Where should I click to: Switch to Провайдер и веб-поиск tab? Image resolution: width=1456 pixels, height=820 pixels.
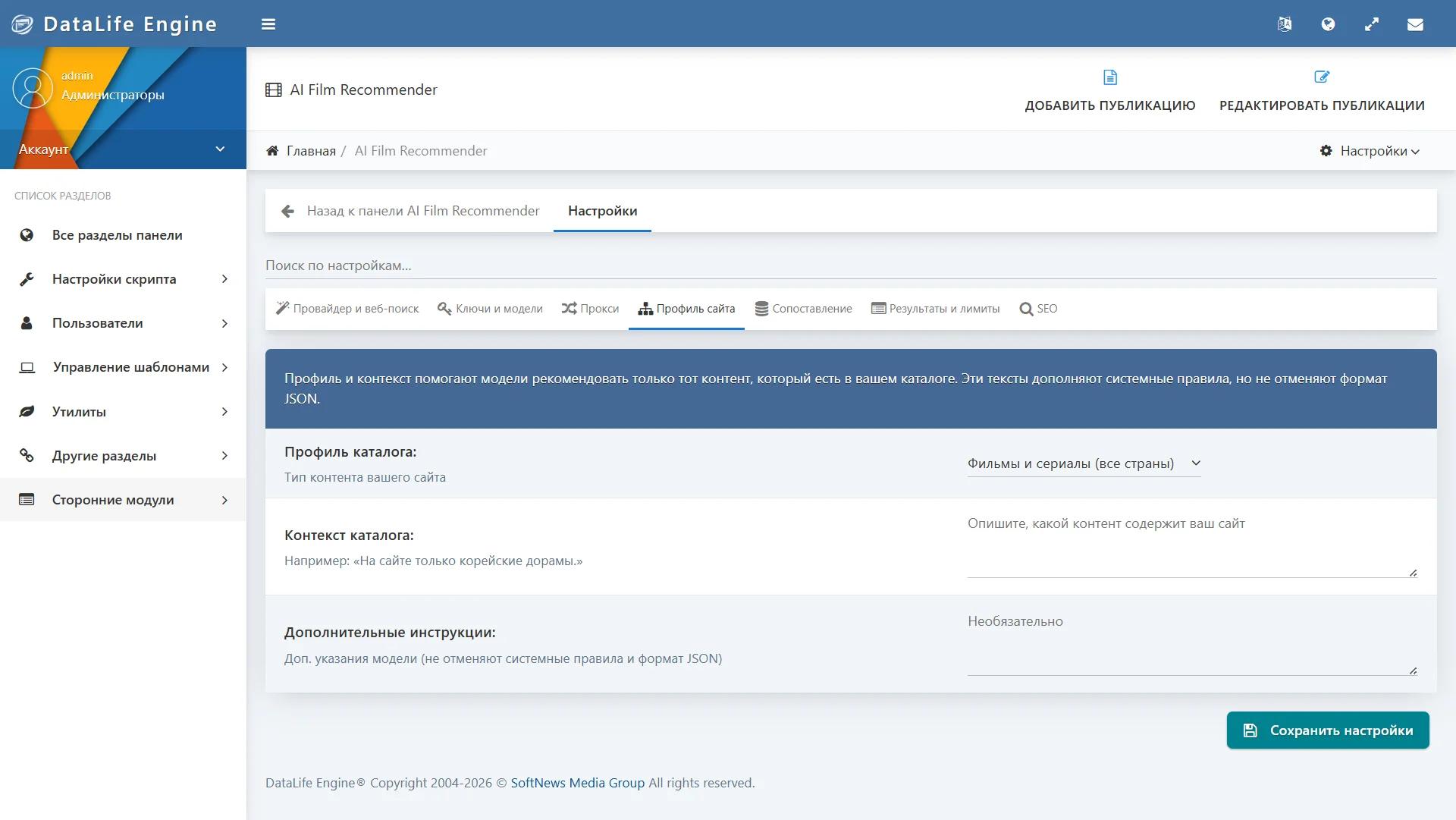coord(347,309)
